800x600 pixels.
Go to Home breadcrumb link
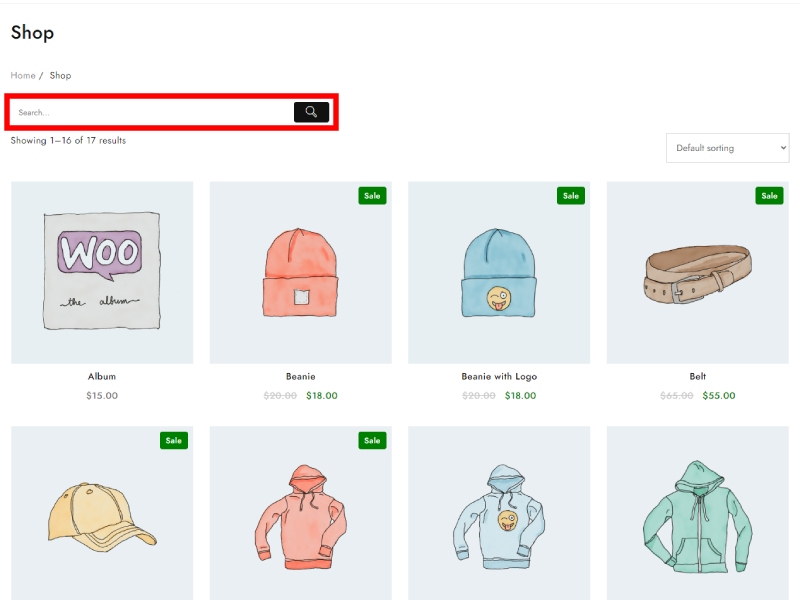[x=23, y=76]
